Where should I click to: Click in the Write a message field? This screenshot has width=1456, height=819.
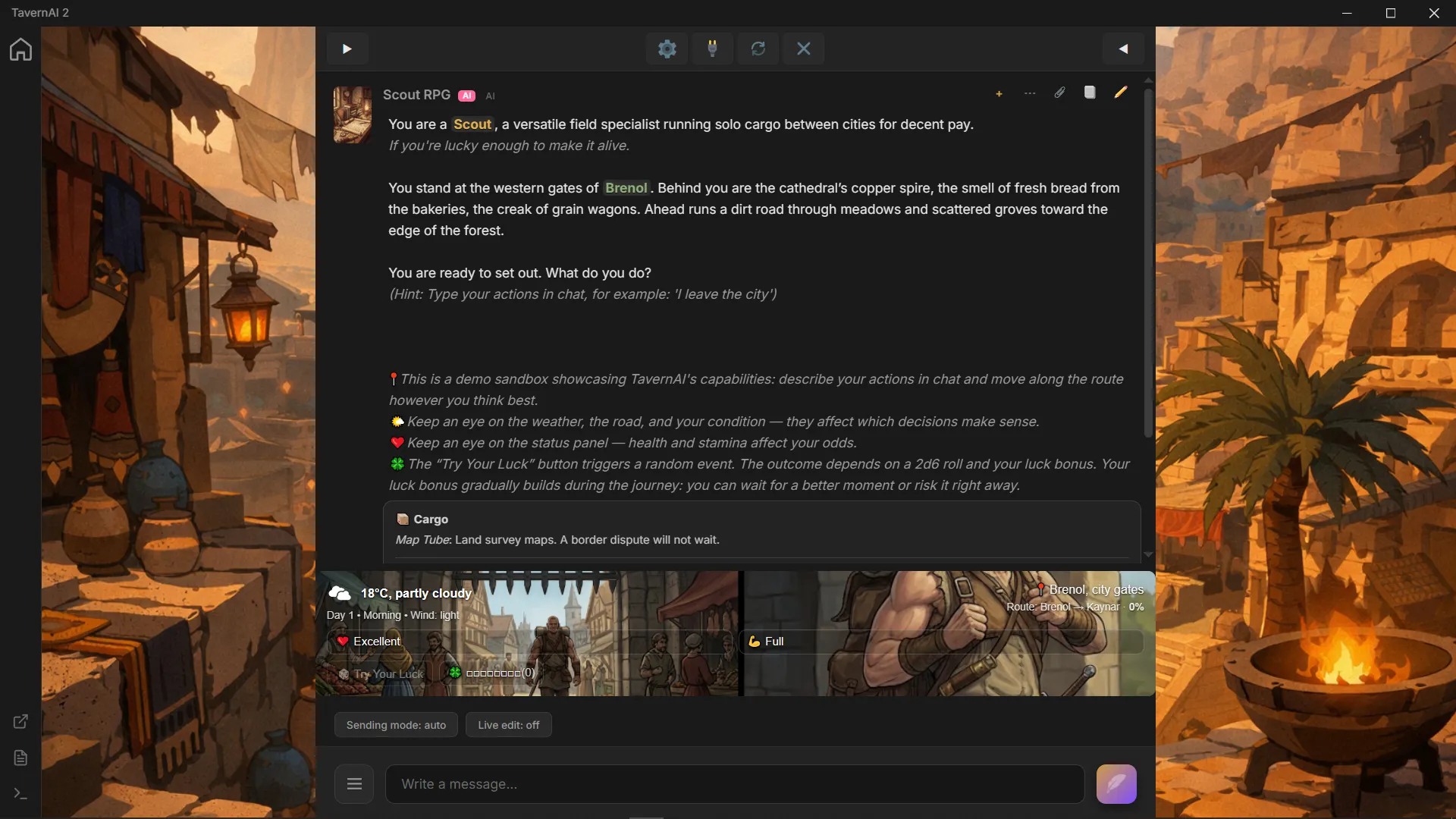(735, 784)
